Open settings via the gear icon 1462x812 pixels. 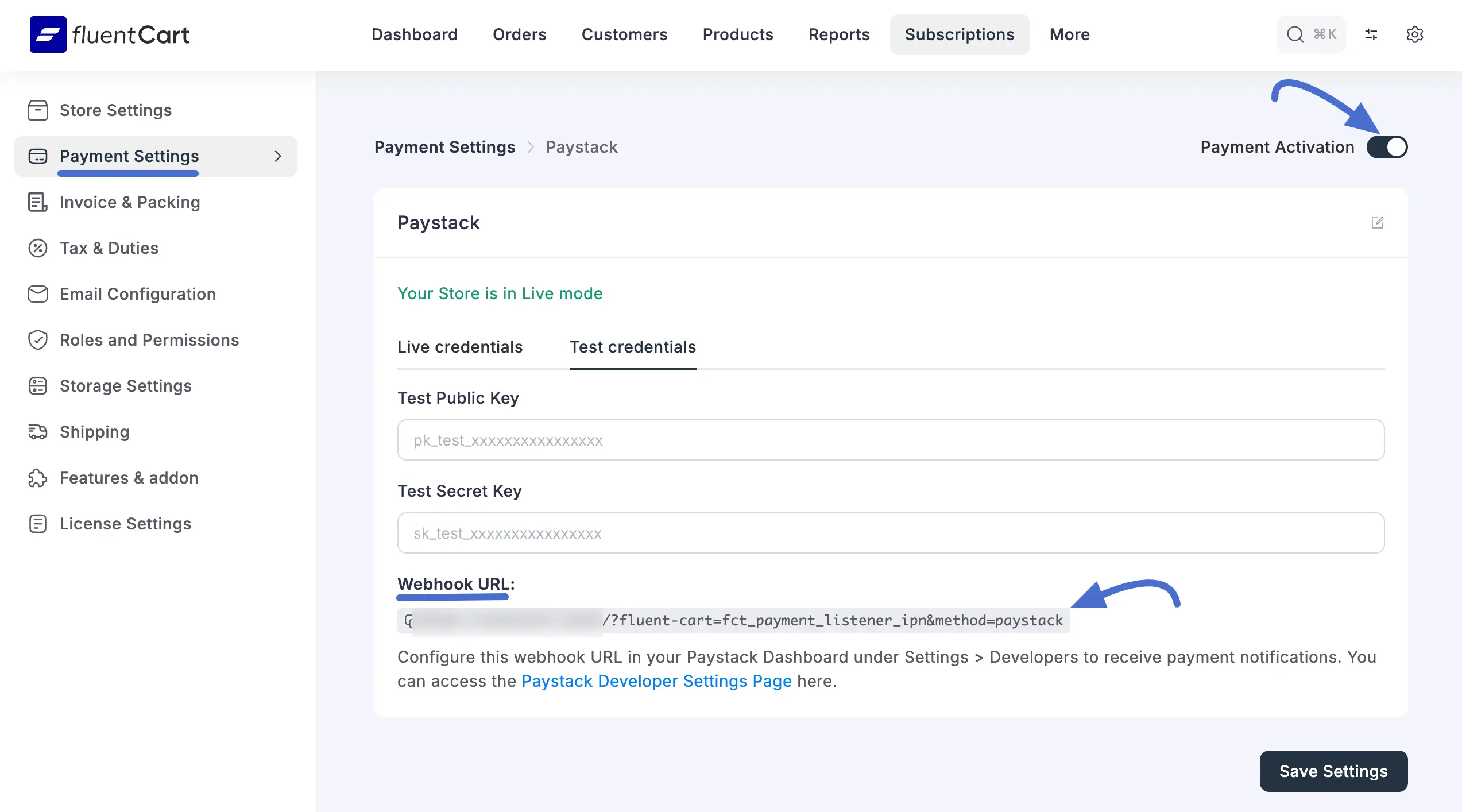tap(1415, 34)
